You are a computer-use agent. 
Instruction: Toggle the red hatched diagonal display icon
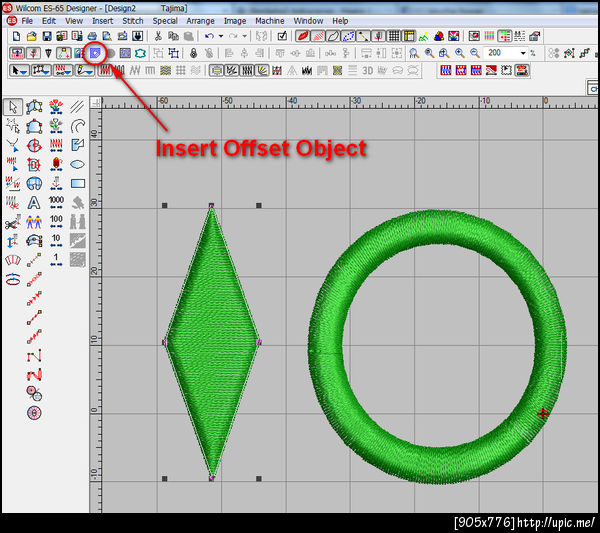point(318,36)
